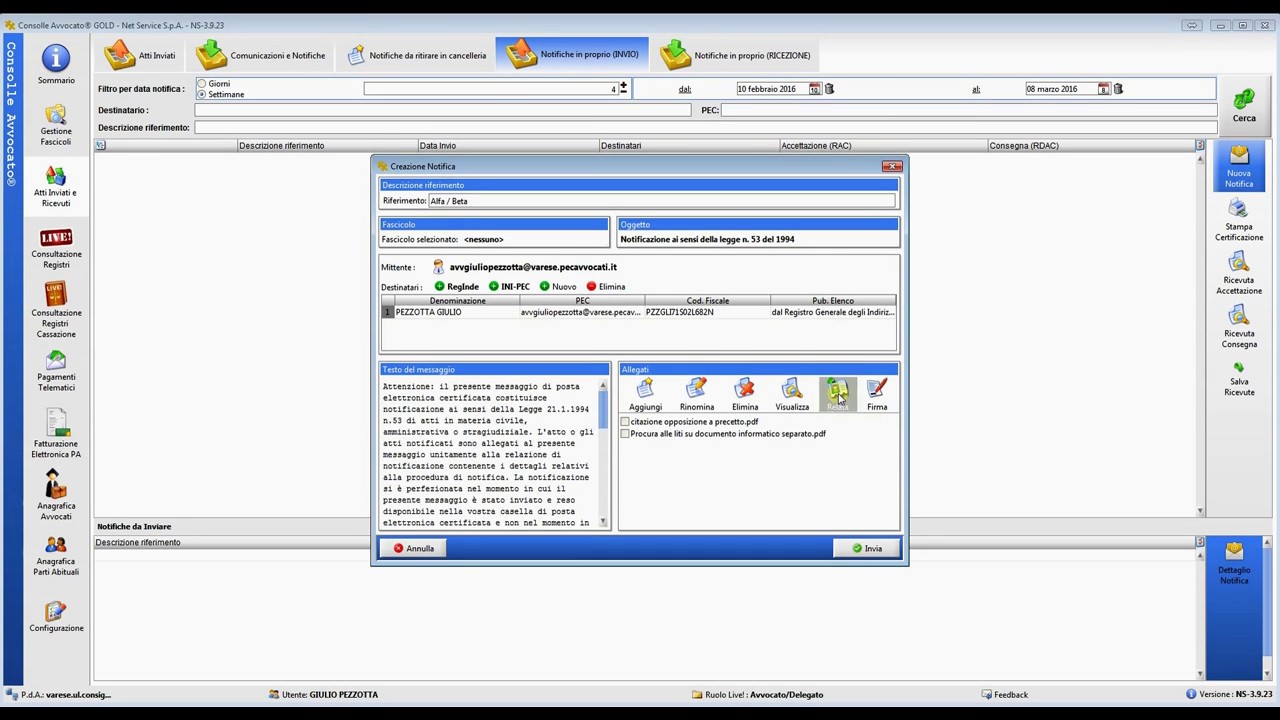Click the Riferimento input field
The height and width of the screenshot is (720, 1280).
coord(662,201)
